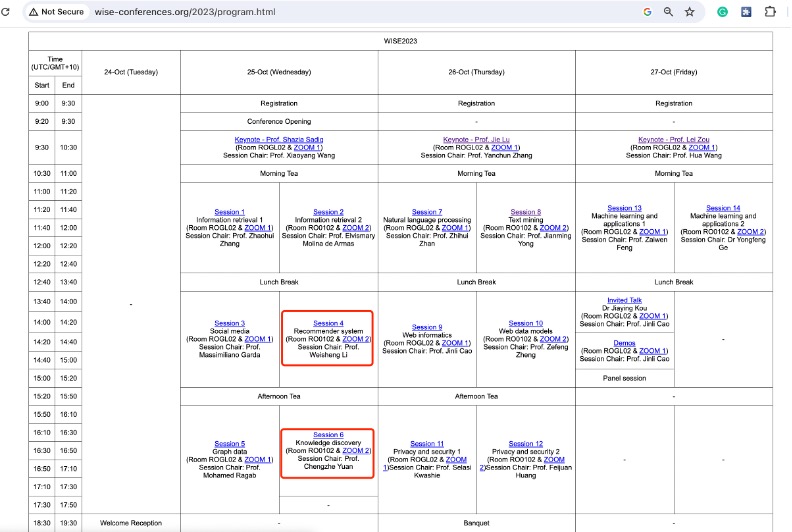Open Session 5 Graph data link
The height and width of the screenshot is (532, 792).
229,444
